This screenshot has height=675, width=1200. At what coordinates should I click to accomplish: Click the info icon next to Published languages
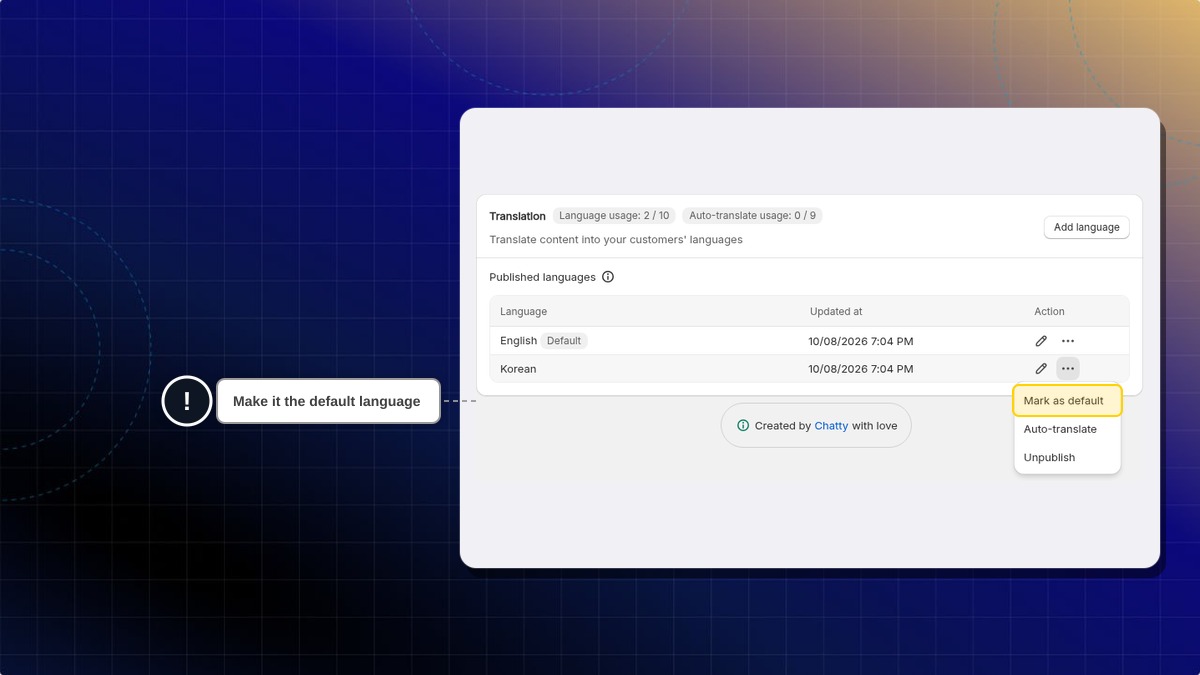[608, 277]
